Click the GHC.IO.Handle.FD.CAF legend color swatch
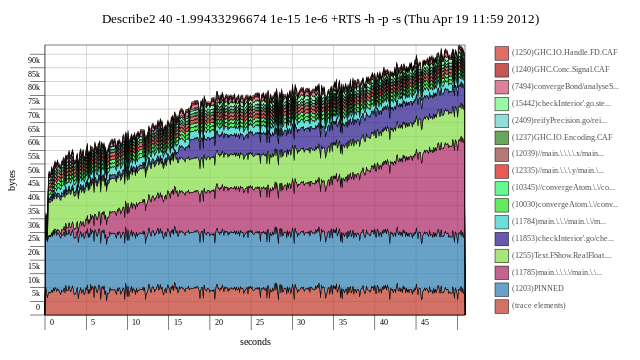The width and height of the screenshot is (640, 360). (x=502, y=53)
